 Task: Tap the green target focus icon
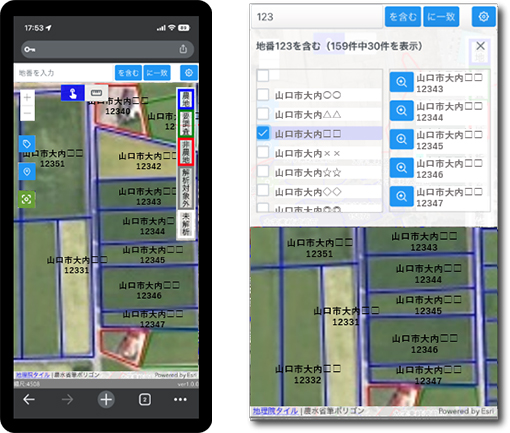pos(27,199)
